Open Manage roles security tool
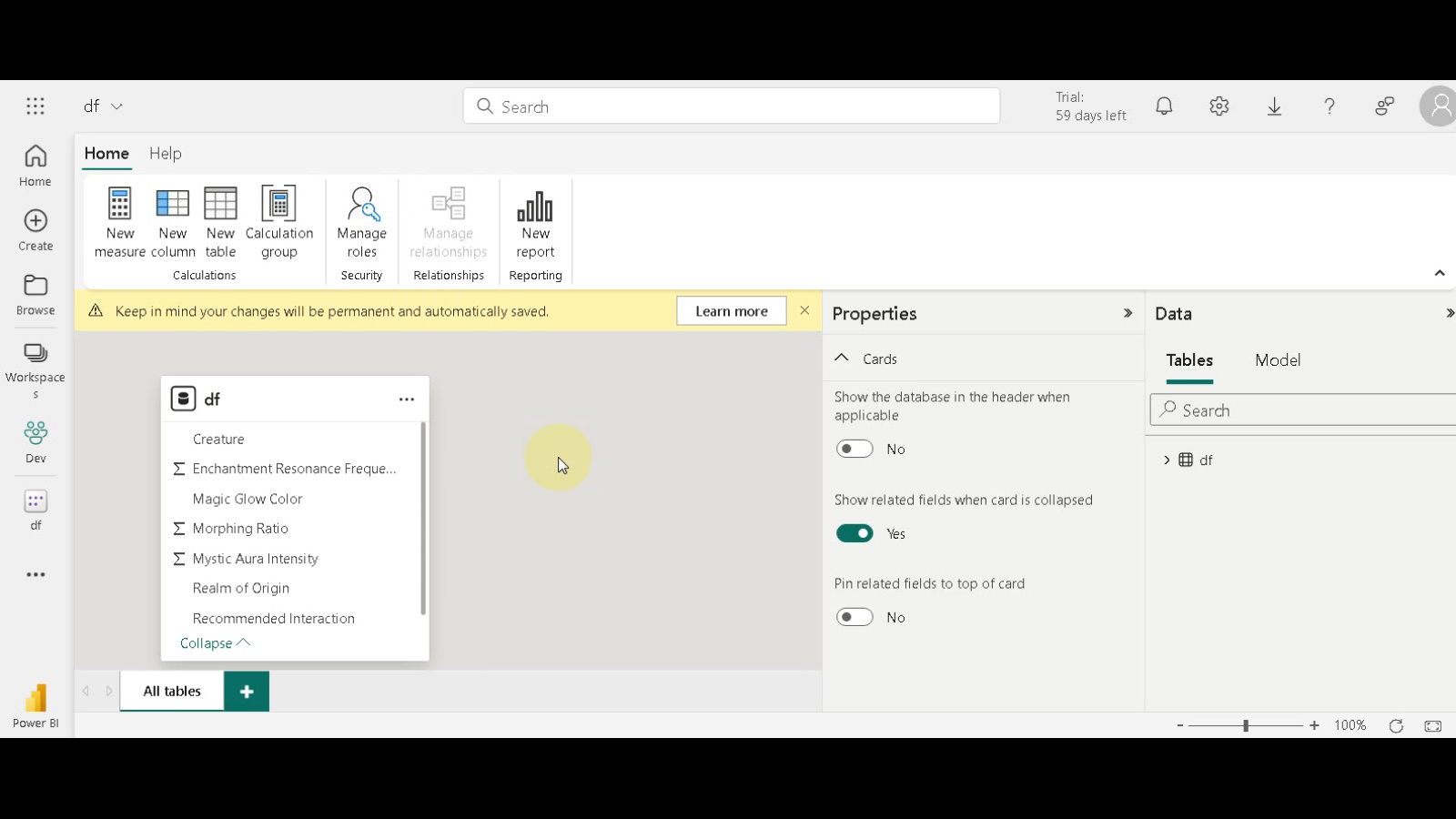1456x819 pixels. coord(361,223)
